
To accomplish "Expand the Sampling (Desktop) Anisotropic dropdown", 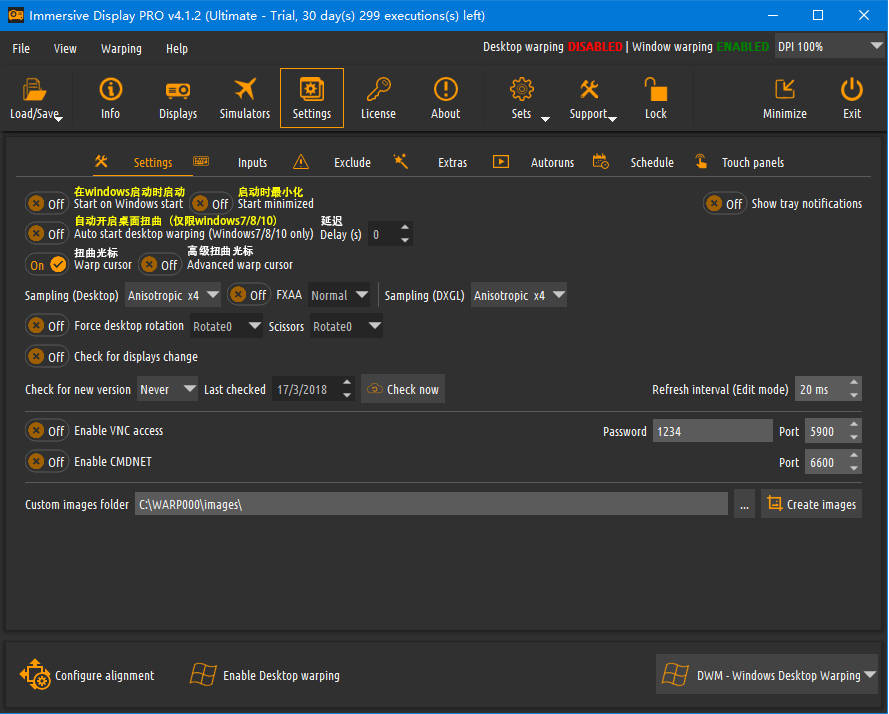I will tap(172, 295).
